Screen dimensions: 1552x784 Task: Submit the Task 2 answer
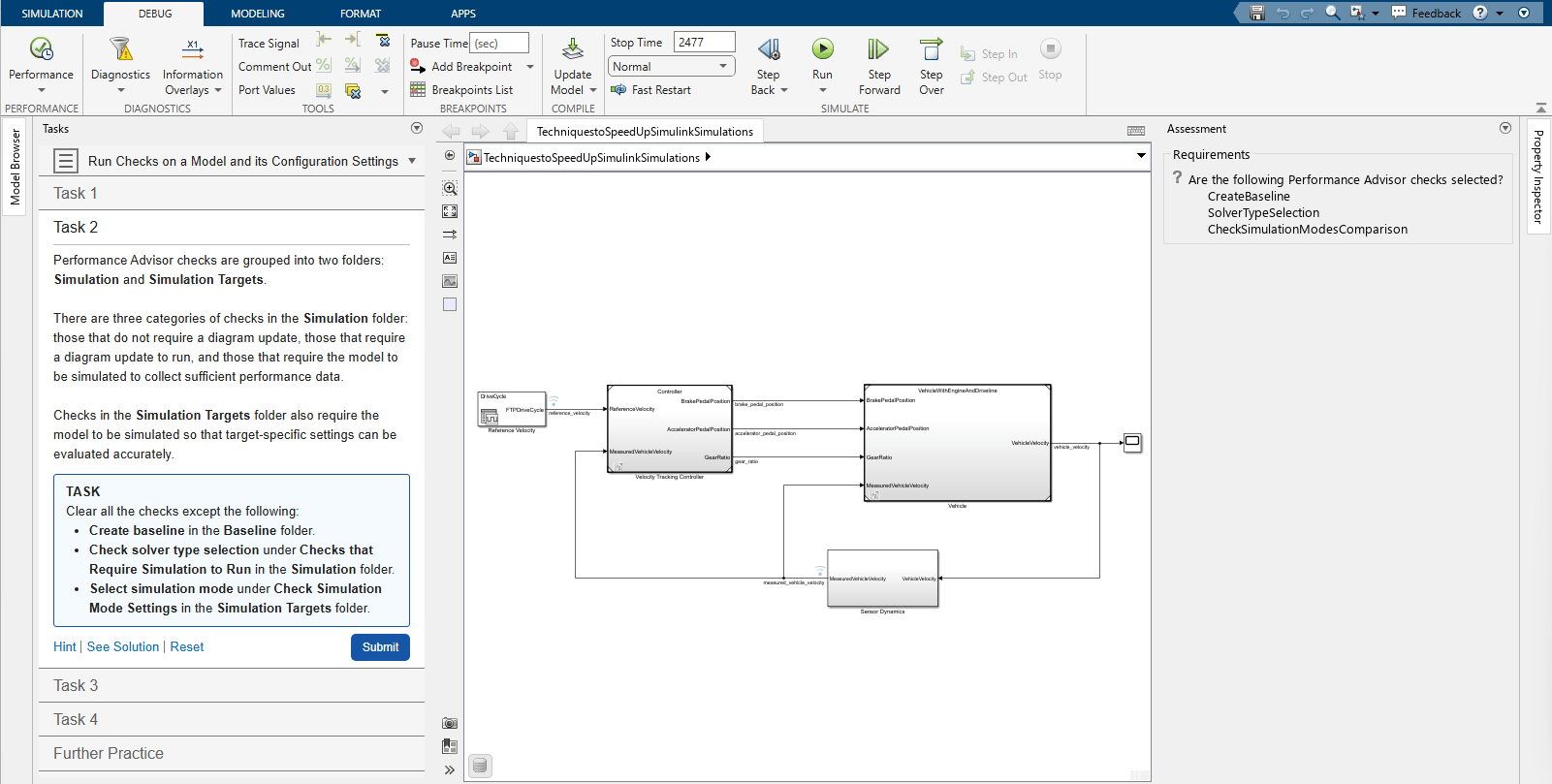380,647
